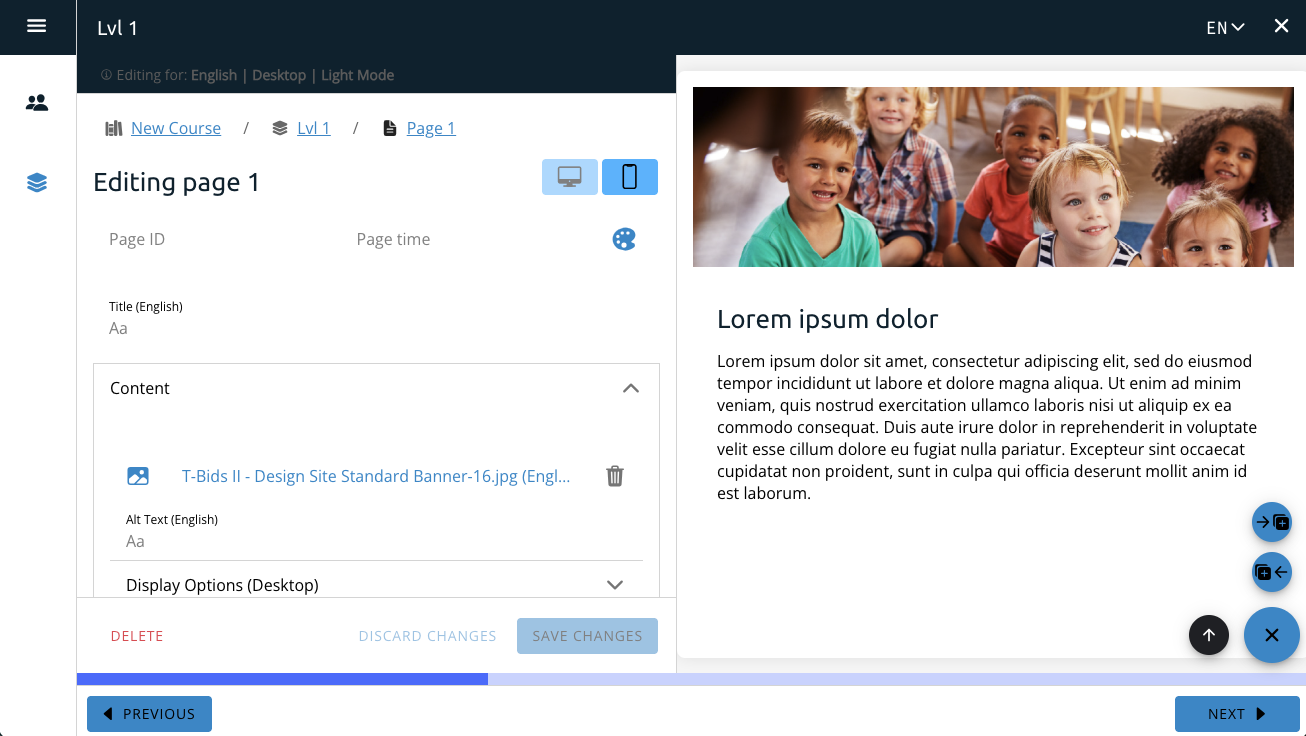Viewport: 1306px width, 736px height.
Task: Open the hamburger navigation menu
Action: 37,26
